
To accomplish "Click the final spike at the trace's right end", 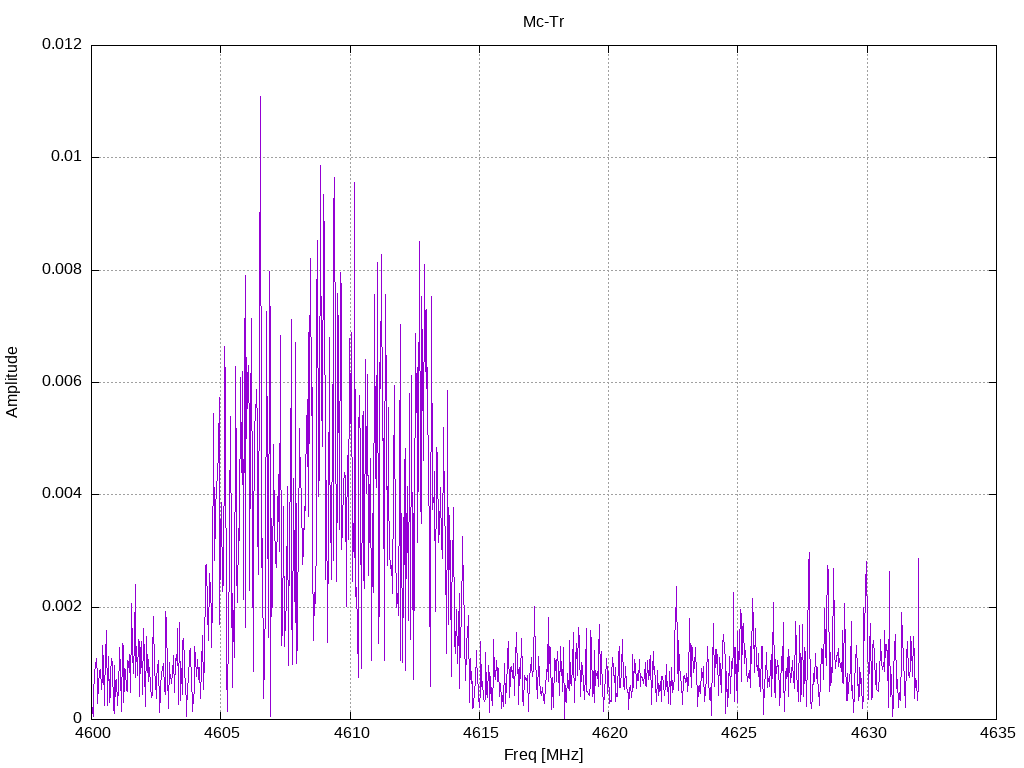I will [918, 560].
